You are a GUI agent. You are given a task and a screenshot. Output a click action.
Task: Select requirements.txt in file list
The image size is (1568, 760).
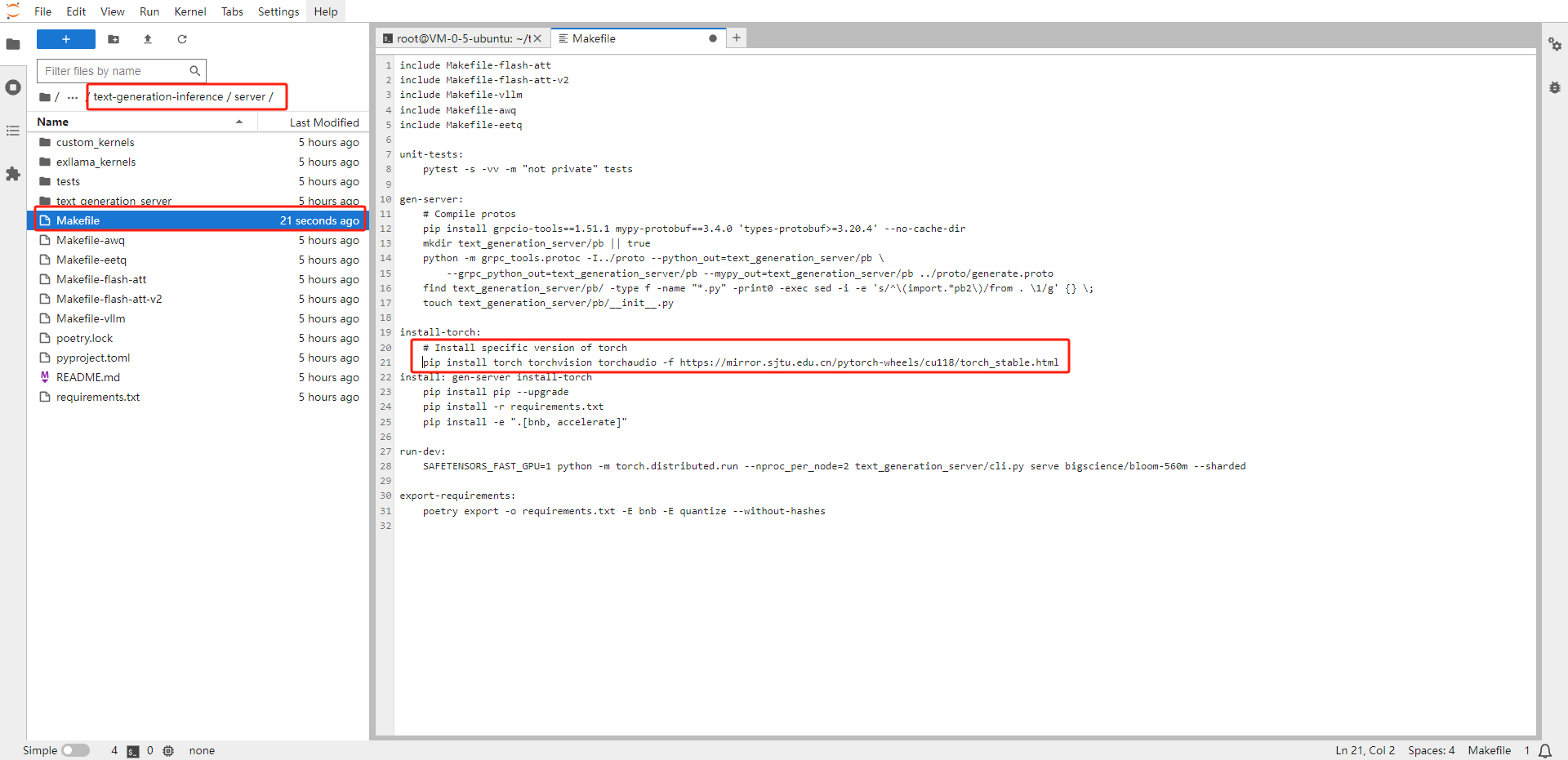[198, 397]
